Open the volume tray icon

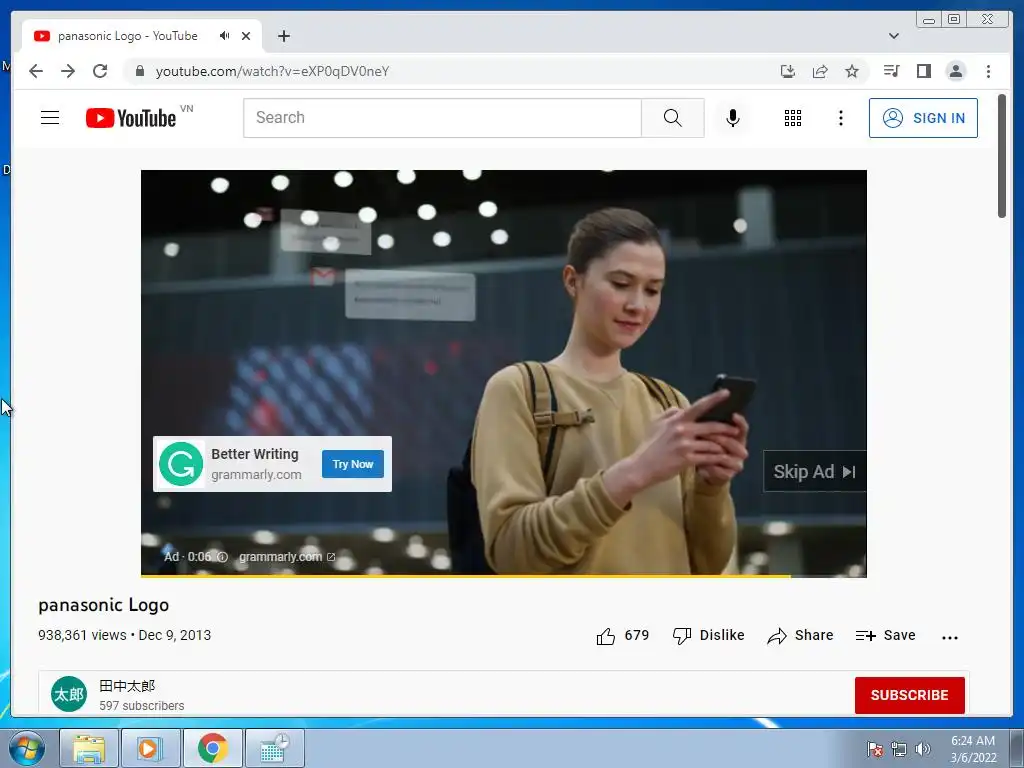click(922, 749)
